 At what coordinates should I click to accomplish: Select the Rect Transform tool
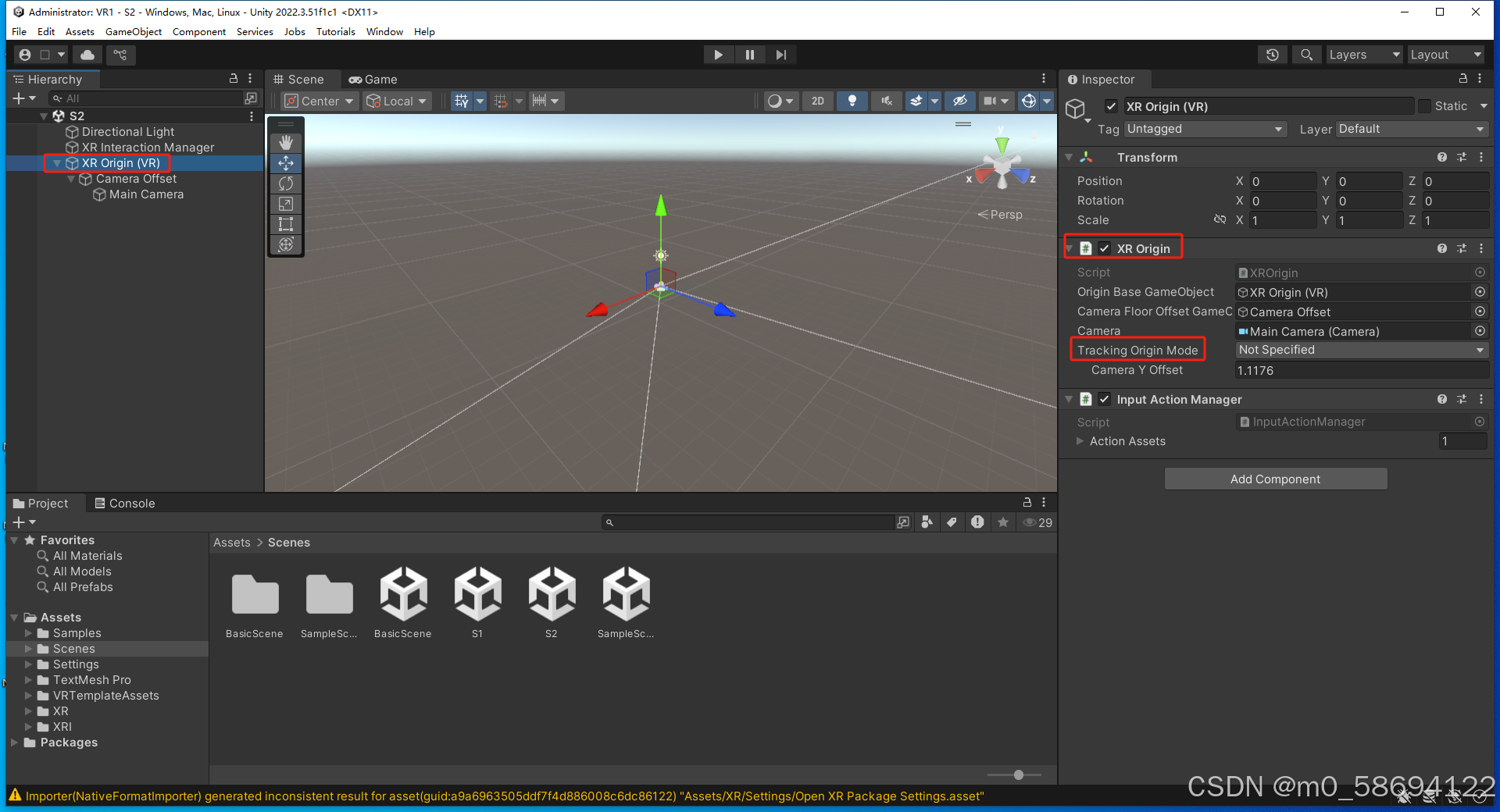click(x=285, y=224)
